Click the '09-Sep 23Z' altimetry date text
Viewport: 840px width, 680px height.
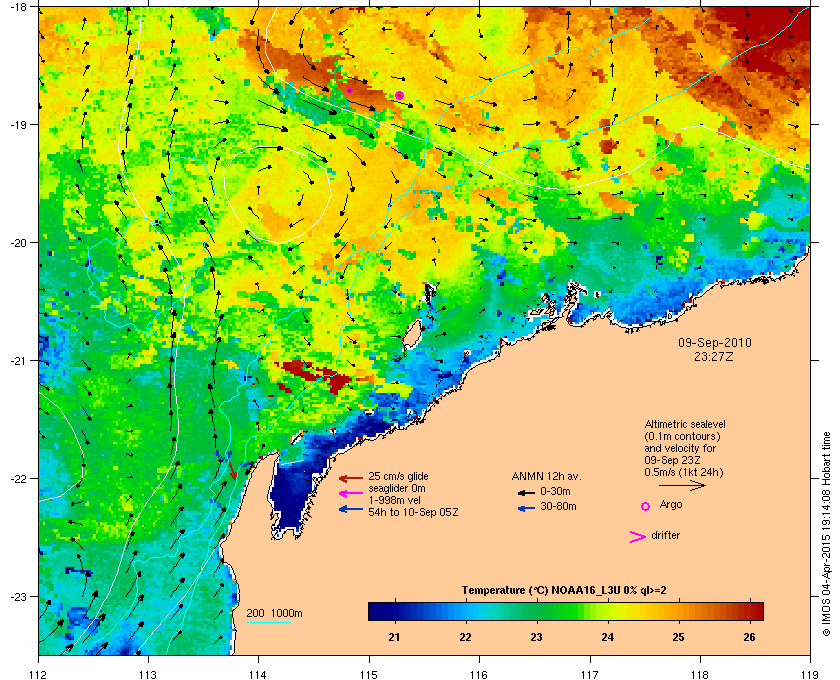tap(672, 460)
